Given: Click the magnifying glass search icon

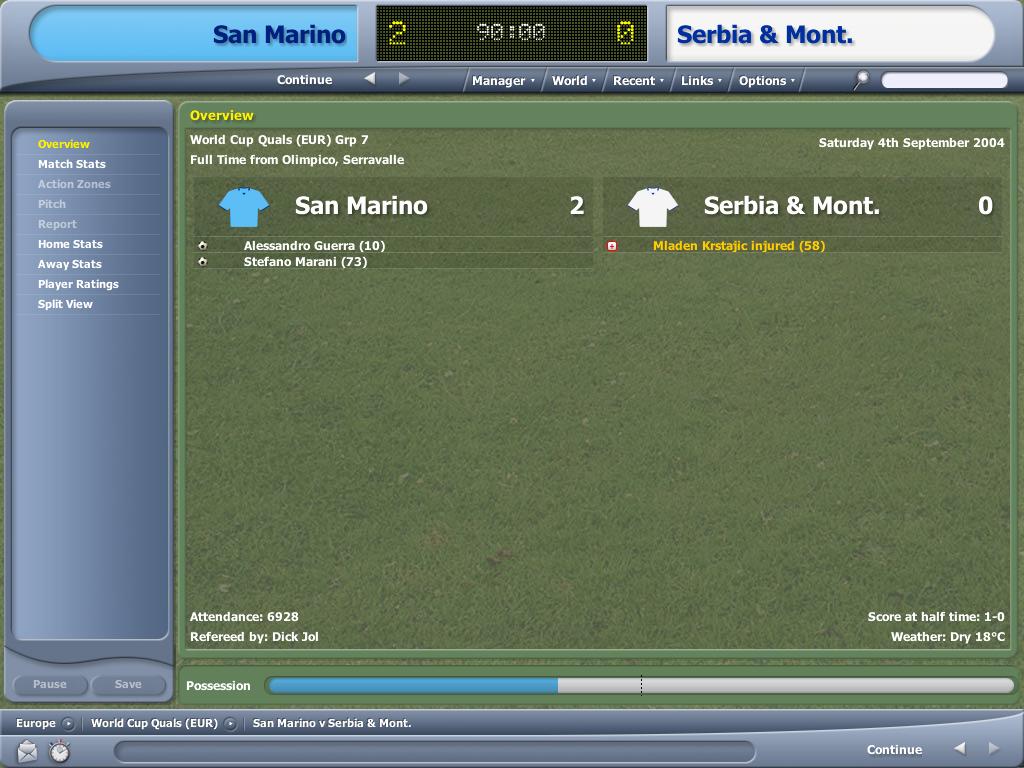Looking at the screenshot, I should pyautogui.click(x=861, y=80).
